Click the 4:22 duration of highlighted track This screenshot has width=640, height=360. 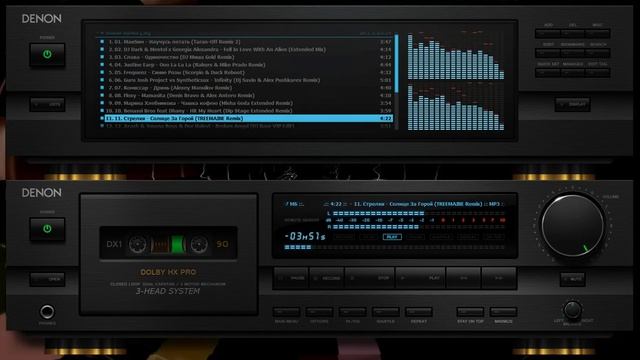[385, 118]
